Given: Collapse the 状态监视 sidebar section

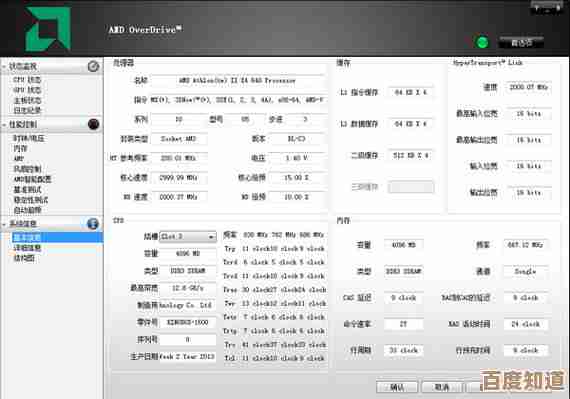Looking at the screenshot, I should (x=4, y=66).
